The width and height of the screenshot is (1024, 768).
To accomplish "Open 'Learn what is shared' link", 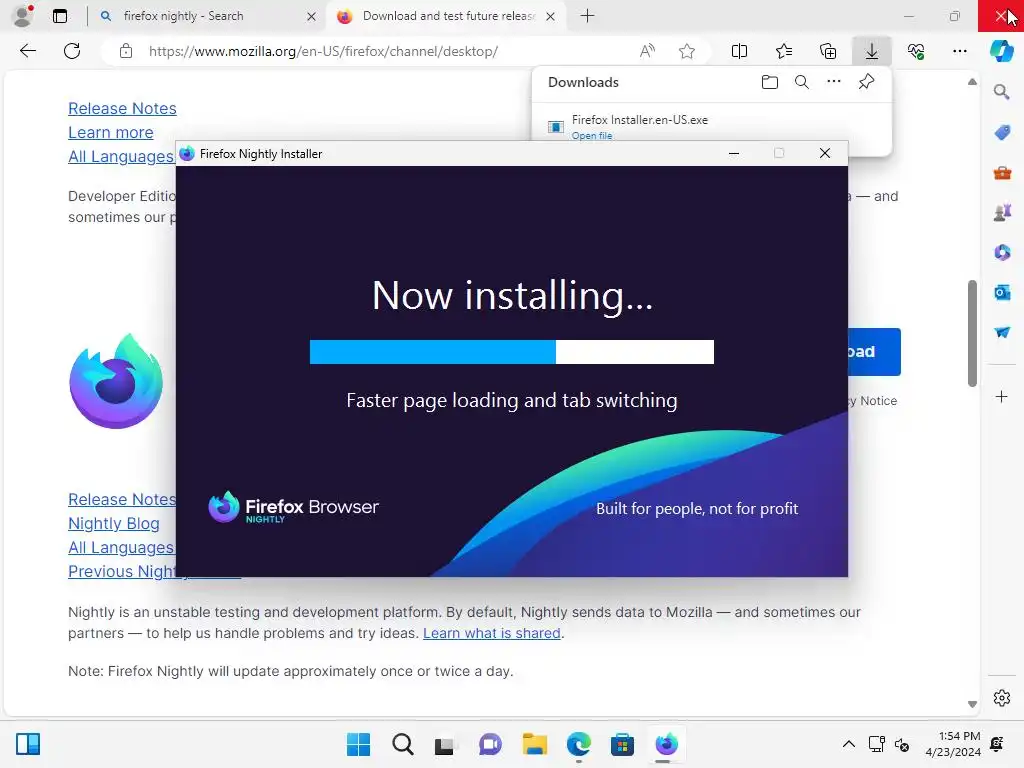I will (492, 633).
